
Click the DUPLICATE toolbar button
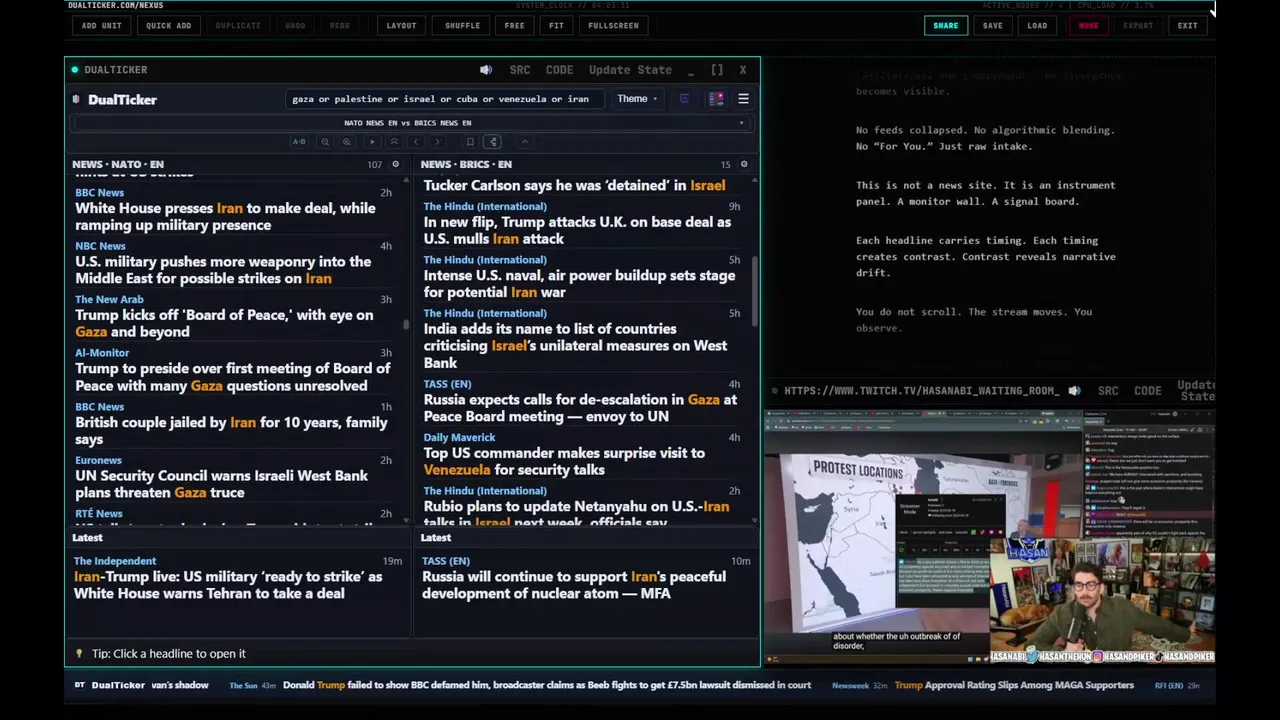(x=238, y=25)
